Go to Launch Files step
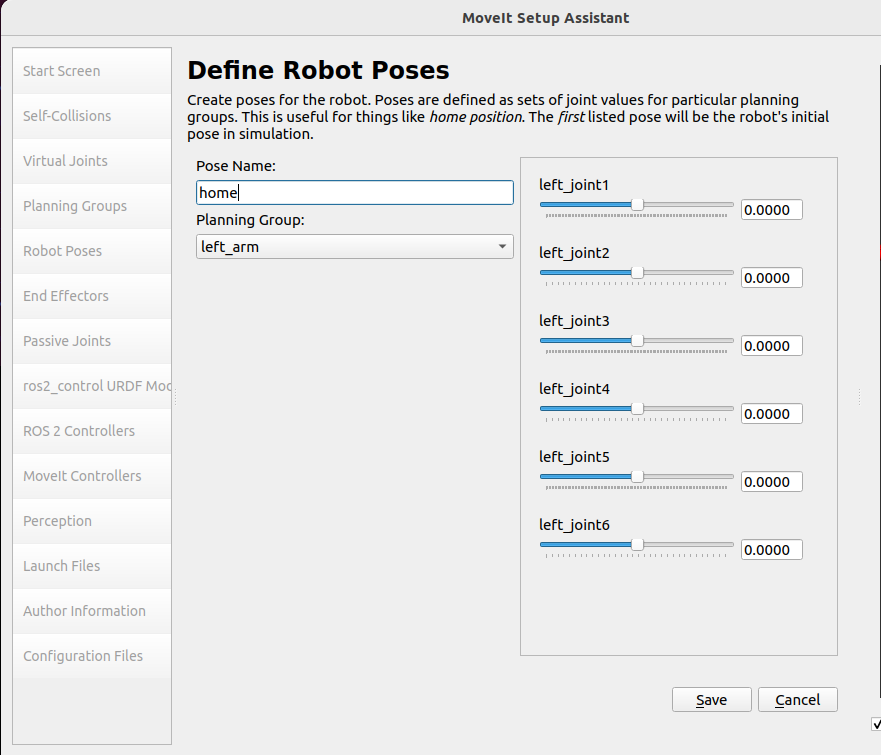 92,566
